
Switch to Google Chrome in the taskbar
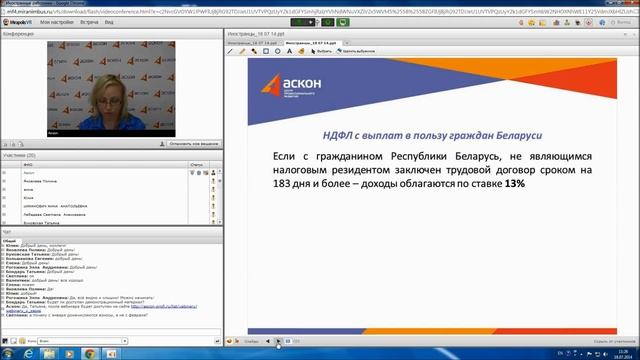[x=90, y=354]
